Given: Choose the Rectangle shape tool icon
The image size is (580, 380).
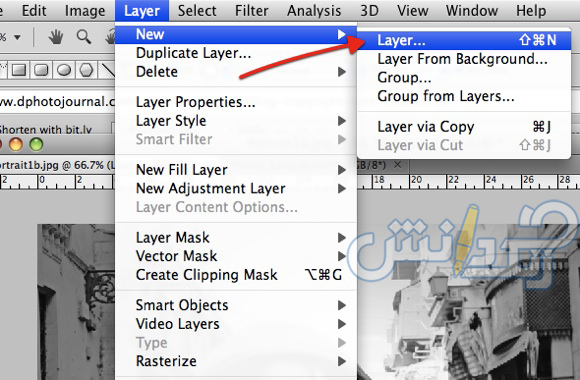Looking at the screenshot, I should [18, 70].
